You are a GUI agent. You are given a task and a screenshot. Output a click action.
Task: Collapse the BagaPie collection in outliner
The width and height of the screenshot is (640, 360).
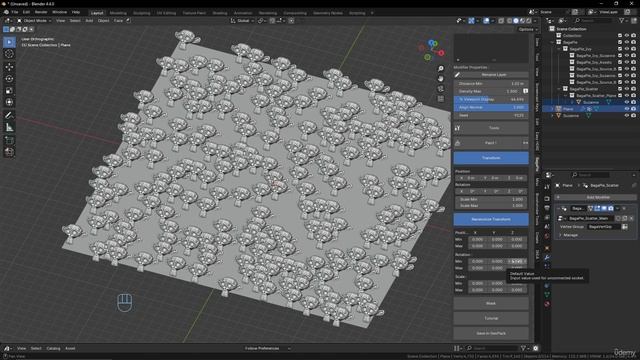553,42
